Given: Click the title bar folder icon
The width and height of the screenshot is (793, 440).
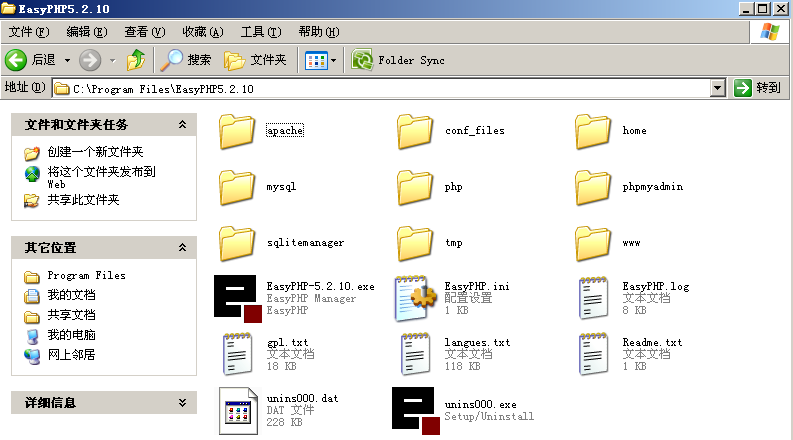Looking at the screenshot, I should (x=8, y=8).
